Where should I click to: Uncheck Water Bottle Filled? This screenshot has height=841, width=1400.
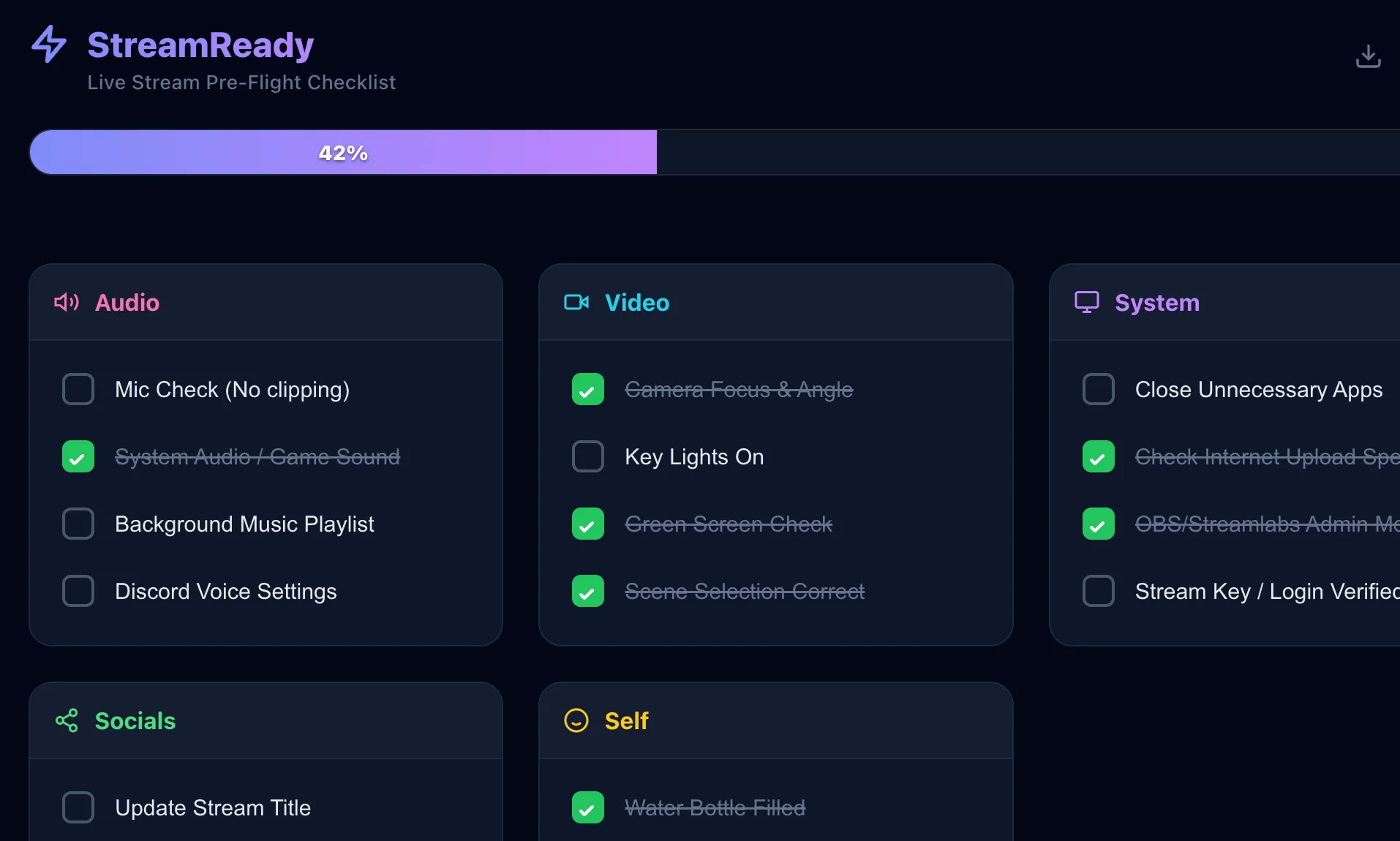tap(587, 807)
